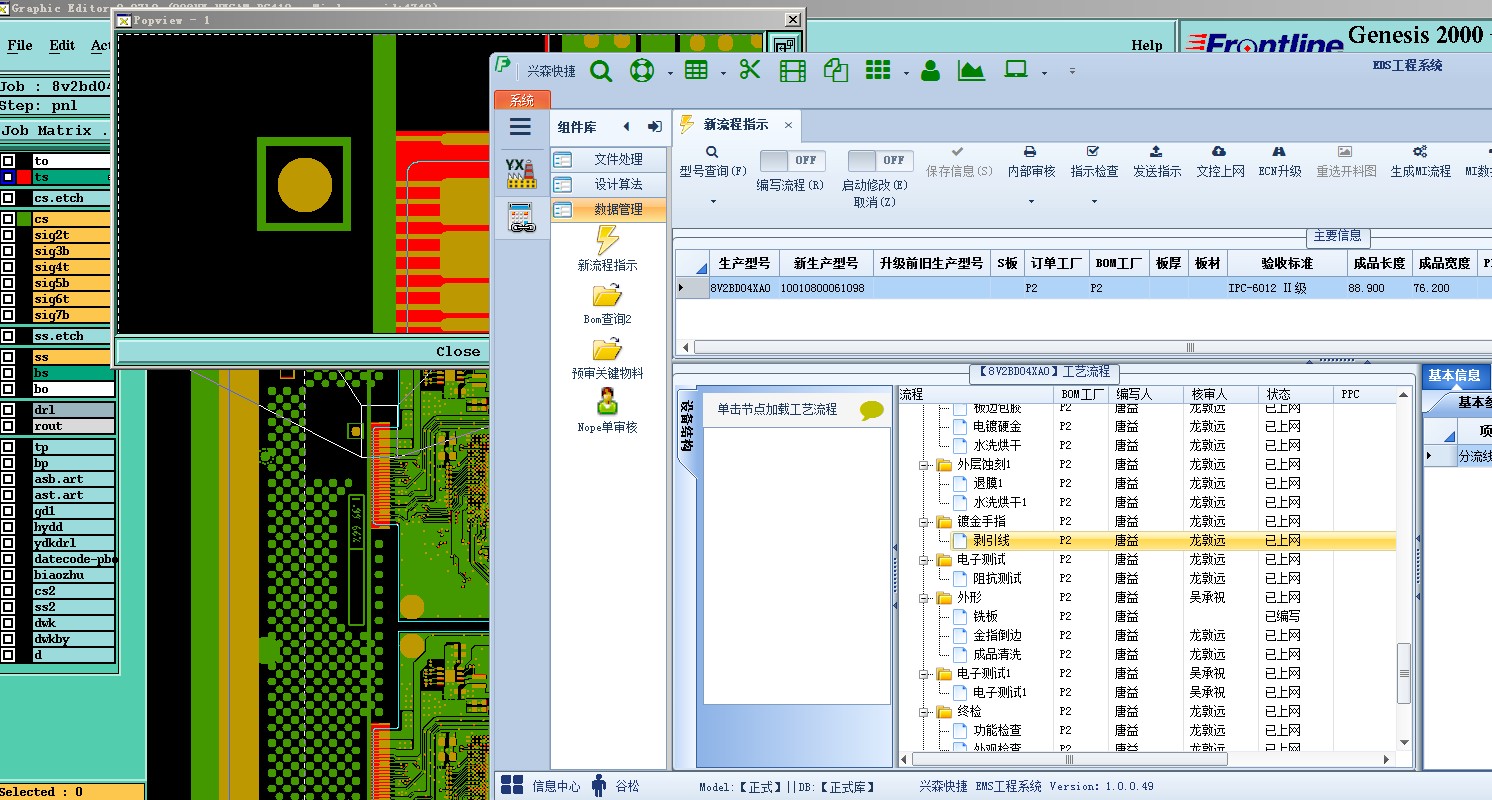Click the vertical scrollbar thumb of process tree
Screen dimensions: 1492x800
1404,673
